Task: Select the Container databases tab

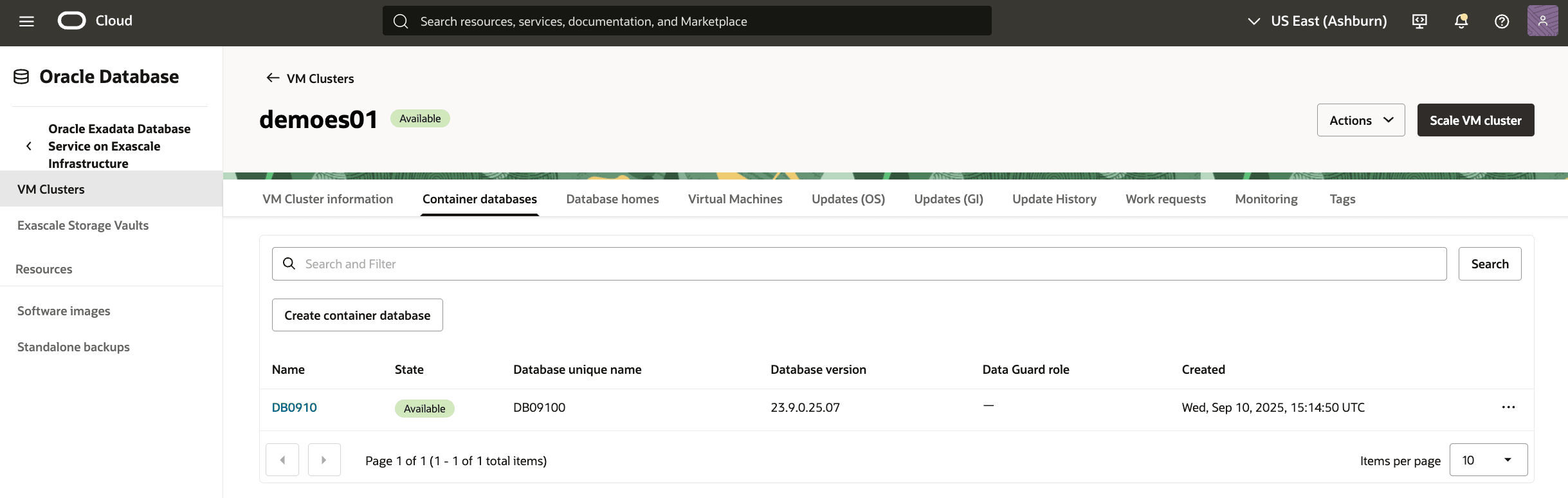Action: [480, 199]
